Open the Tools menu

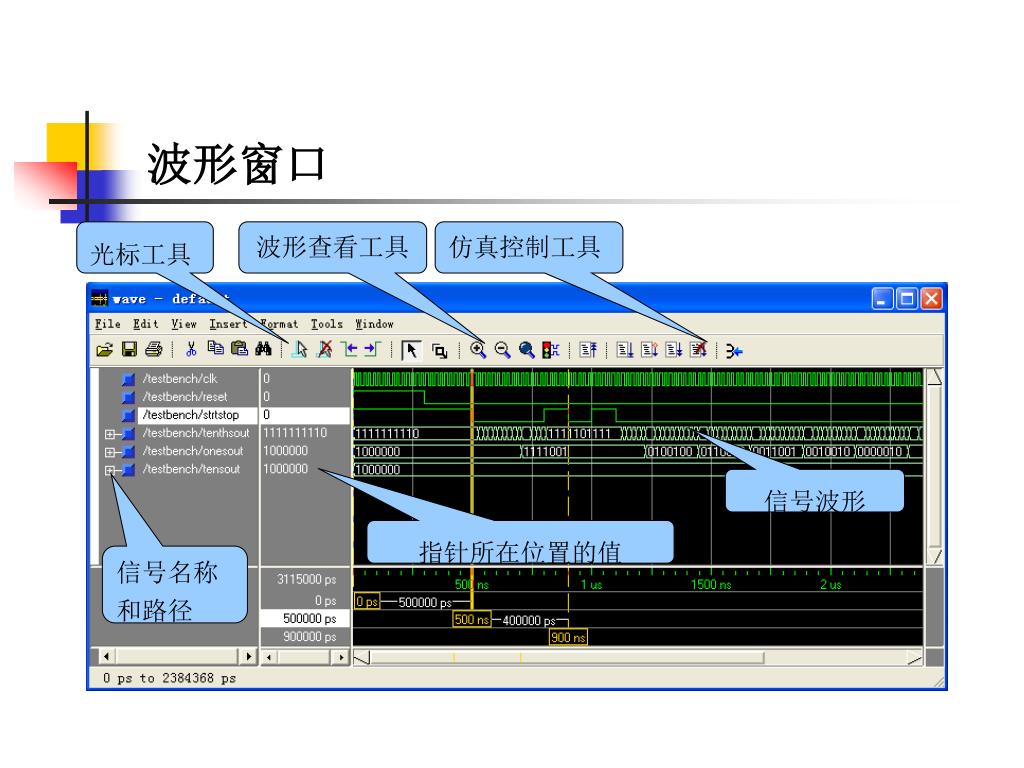(327, 324)
